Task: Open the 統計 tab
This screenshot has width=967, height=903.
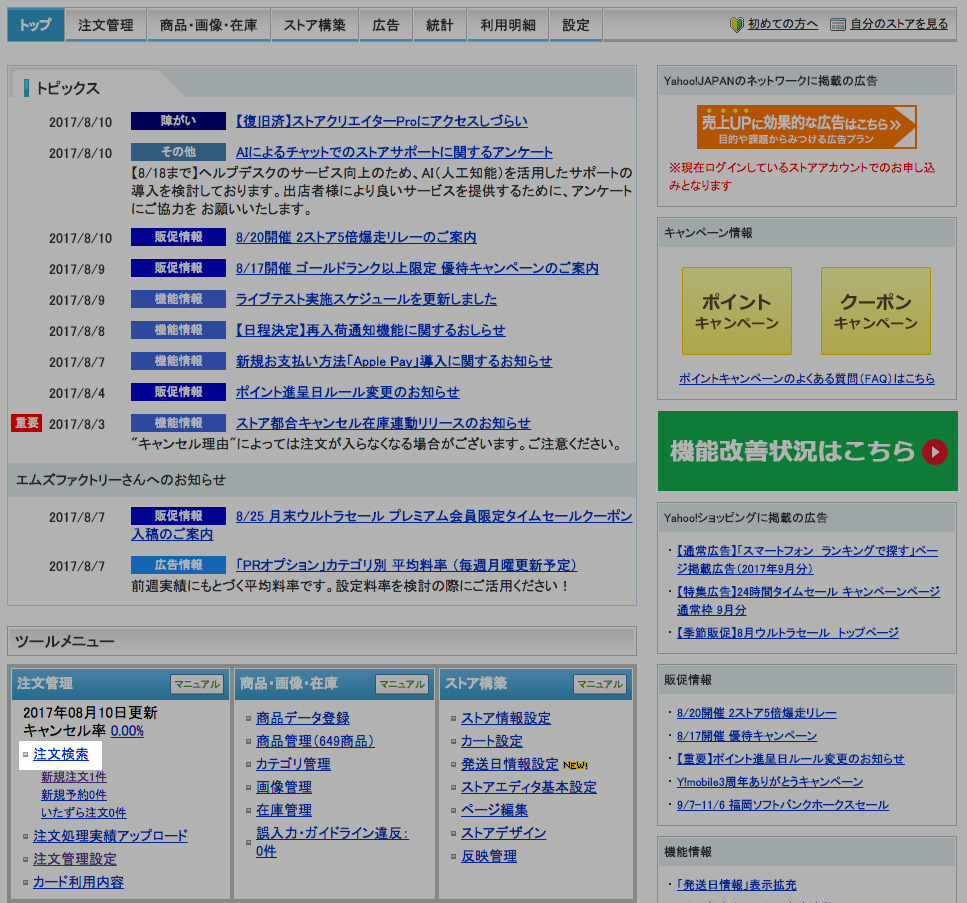Action: click(x=440, y=25)
